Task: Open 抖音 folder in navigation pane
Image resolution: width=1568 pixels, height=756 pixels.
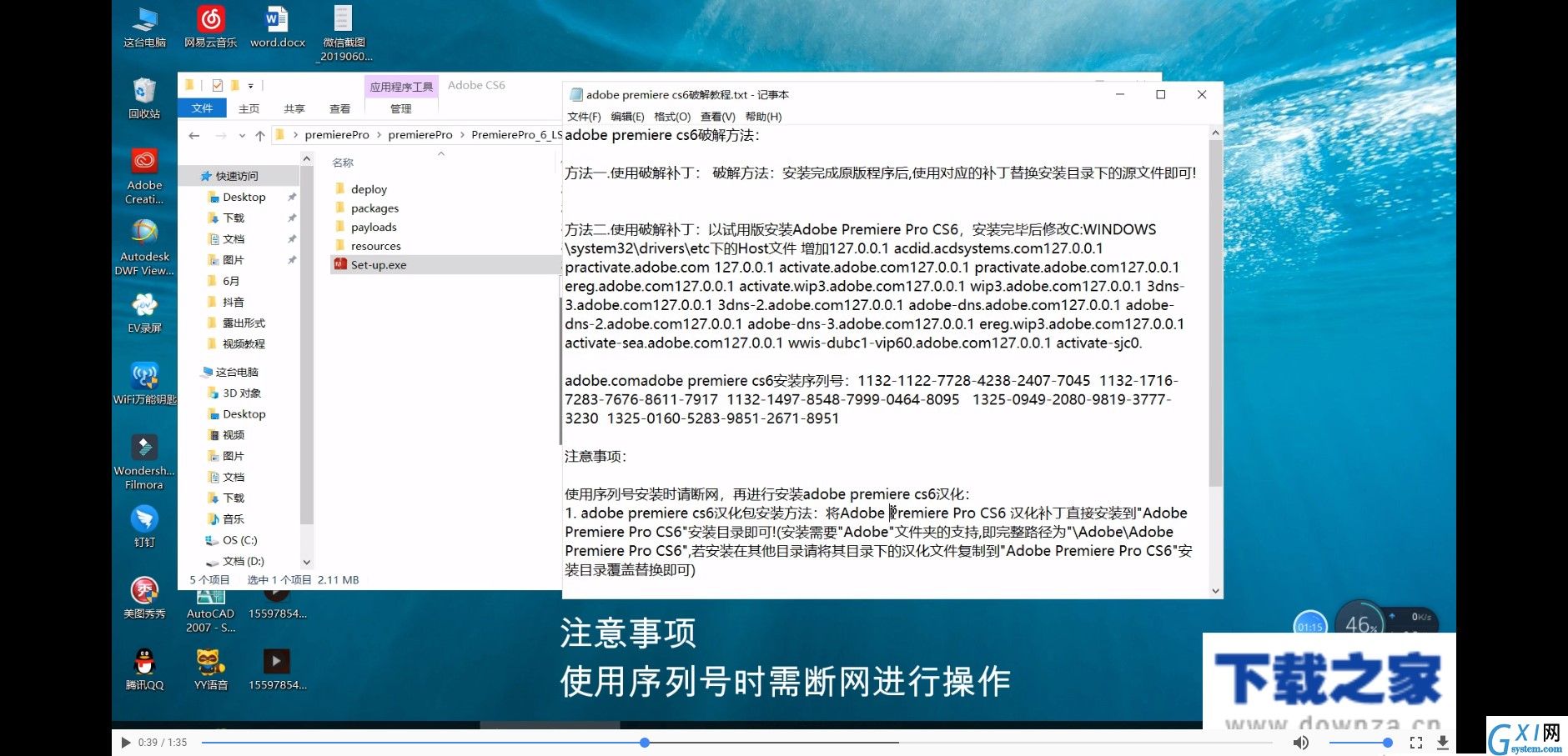Action: [234, 302]
